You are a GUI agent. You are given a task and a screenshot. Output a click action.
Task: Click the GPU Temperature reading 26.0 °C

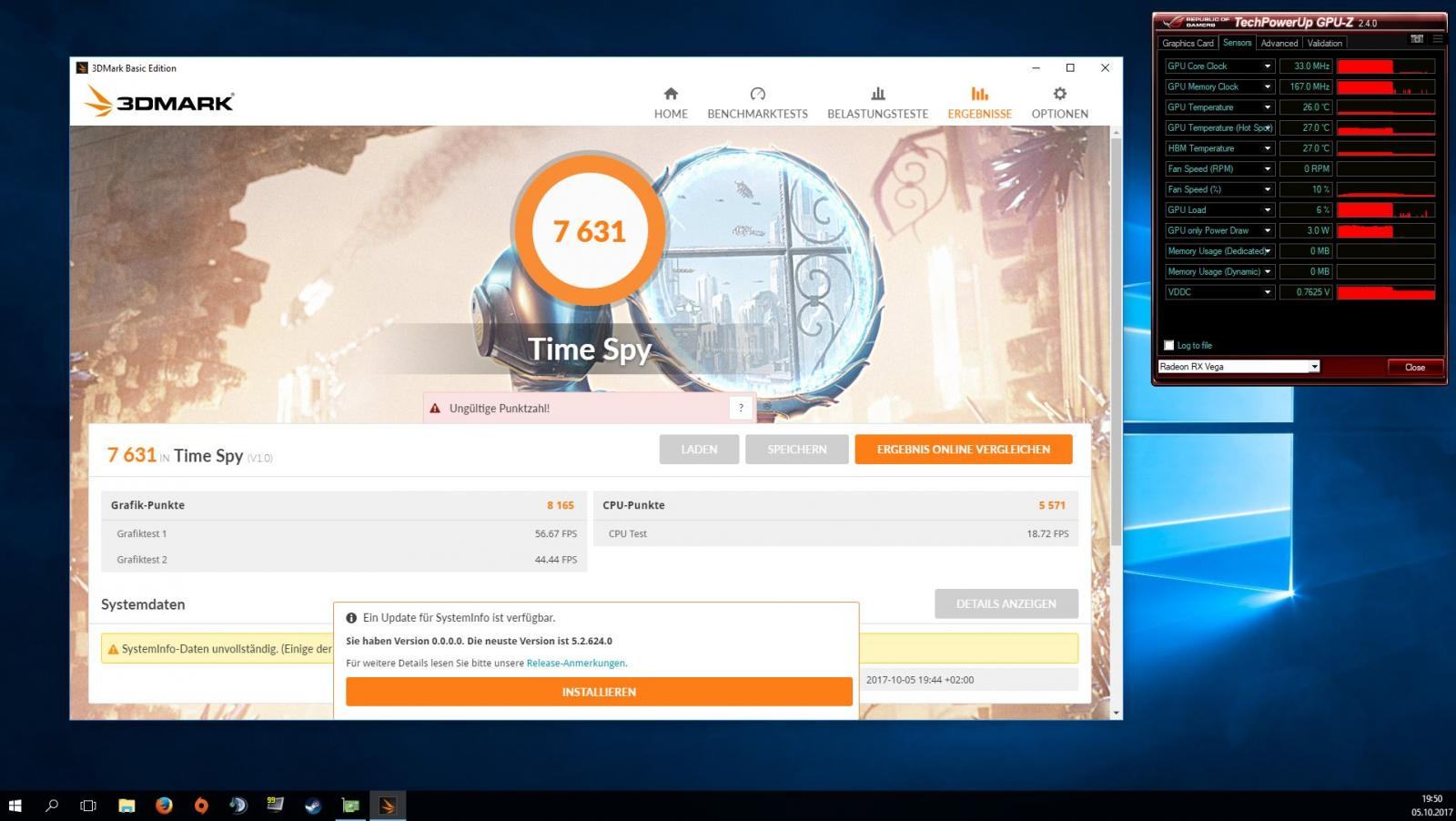(x=1306, y=107)
